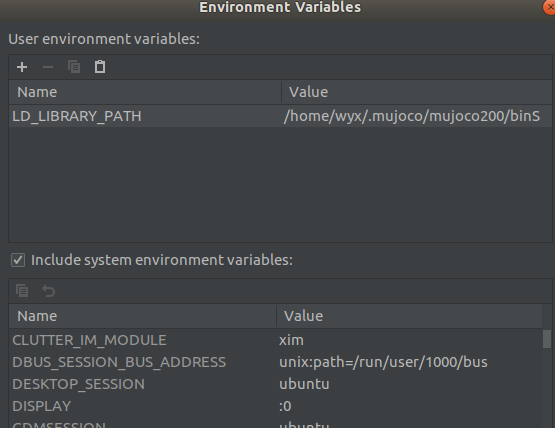
Task: Sort system variables by Value header
Action: point(409,316)
